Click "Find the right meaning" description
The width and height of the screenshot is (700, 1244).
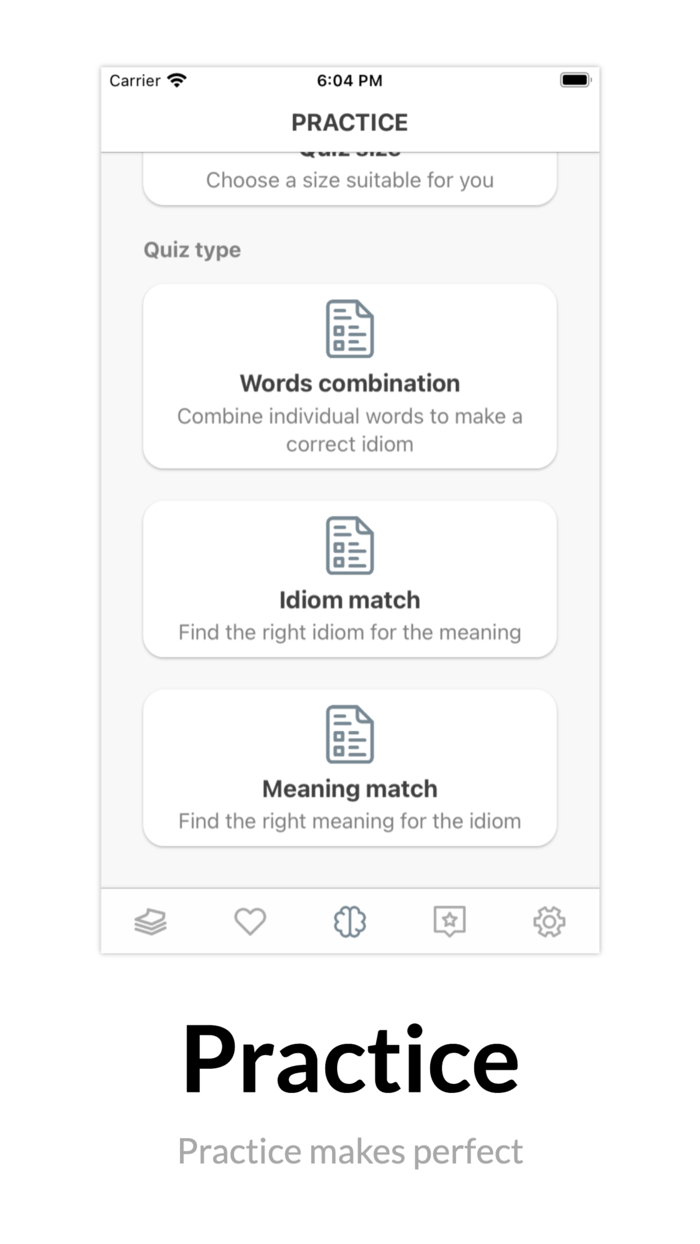tap(350, 821)
